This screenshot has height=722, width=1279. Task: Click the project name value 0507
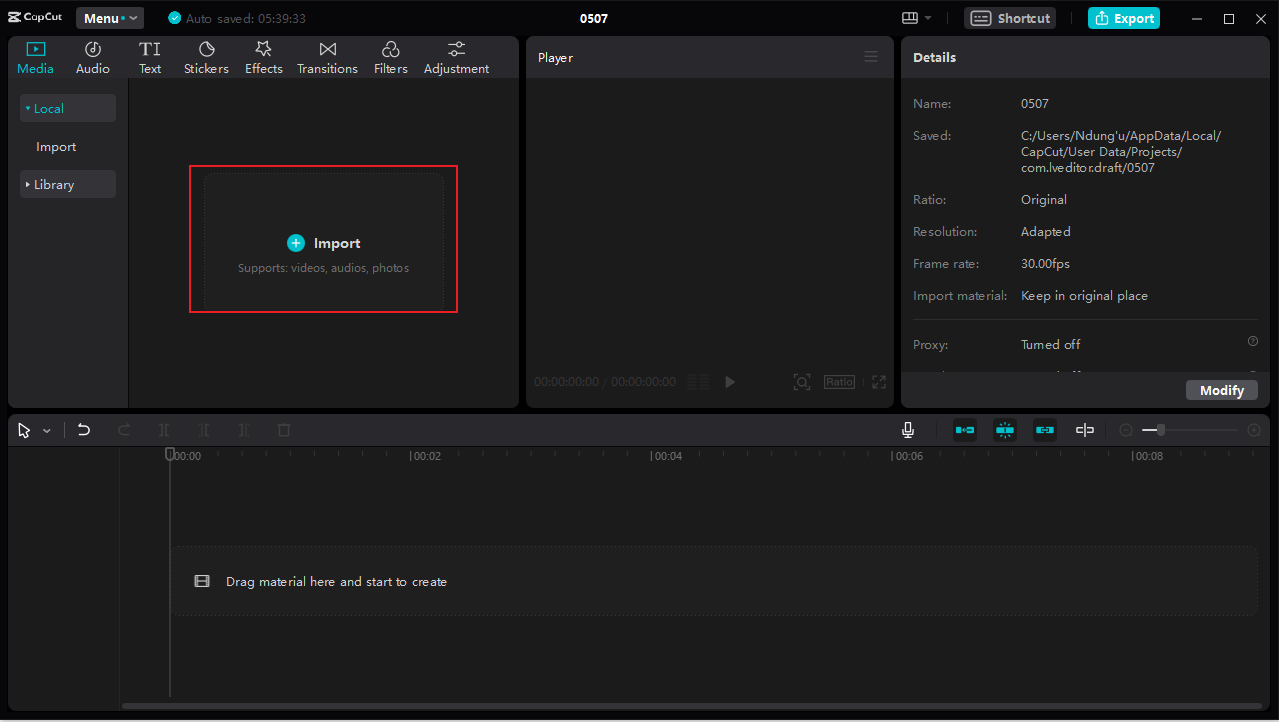tap(1035, 104)
